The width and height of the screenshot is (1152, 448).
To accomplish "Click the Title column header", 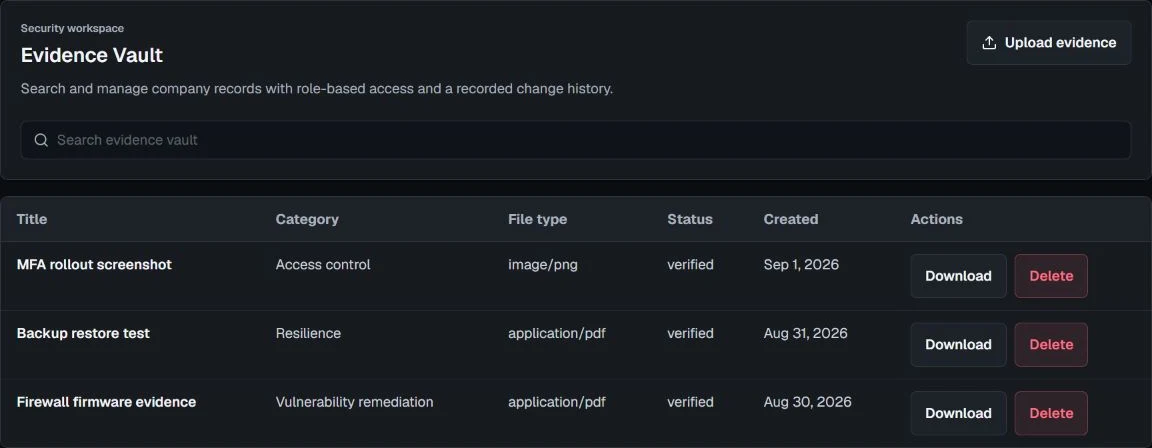I will [x=32, y=219].
